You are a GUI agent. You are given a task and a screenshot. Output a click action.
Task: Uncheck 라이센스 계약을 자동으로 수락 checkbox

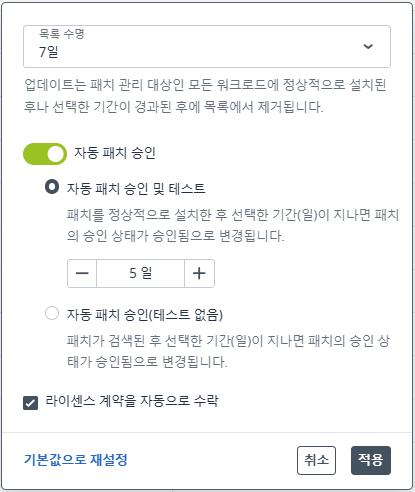coord(30,403)
